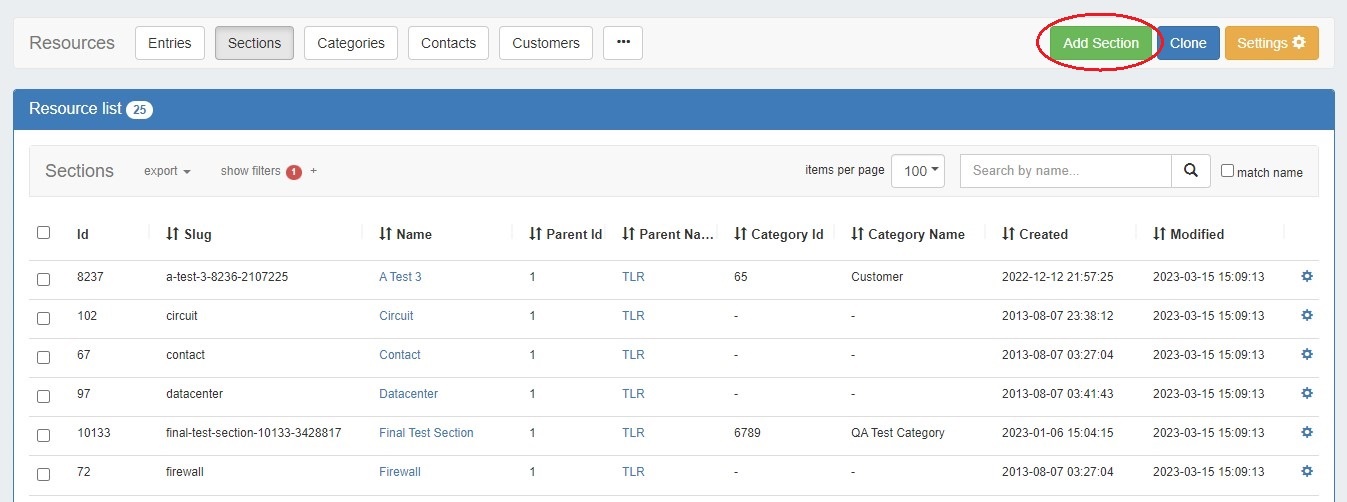Open gear menu for A Test 3 row

point(1306,276)
